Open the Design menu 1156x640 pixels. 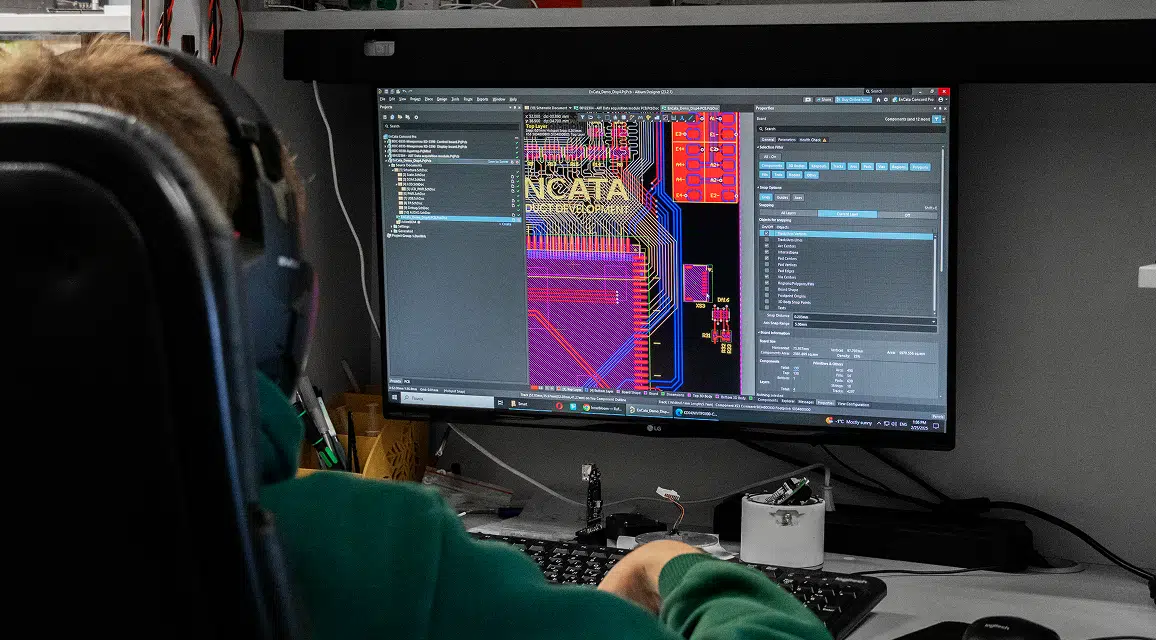point(442,100)
